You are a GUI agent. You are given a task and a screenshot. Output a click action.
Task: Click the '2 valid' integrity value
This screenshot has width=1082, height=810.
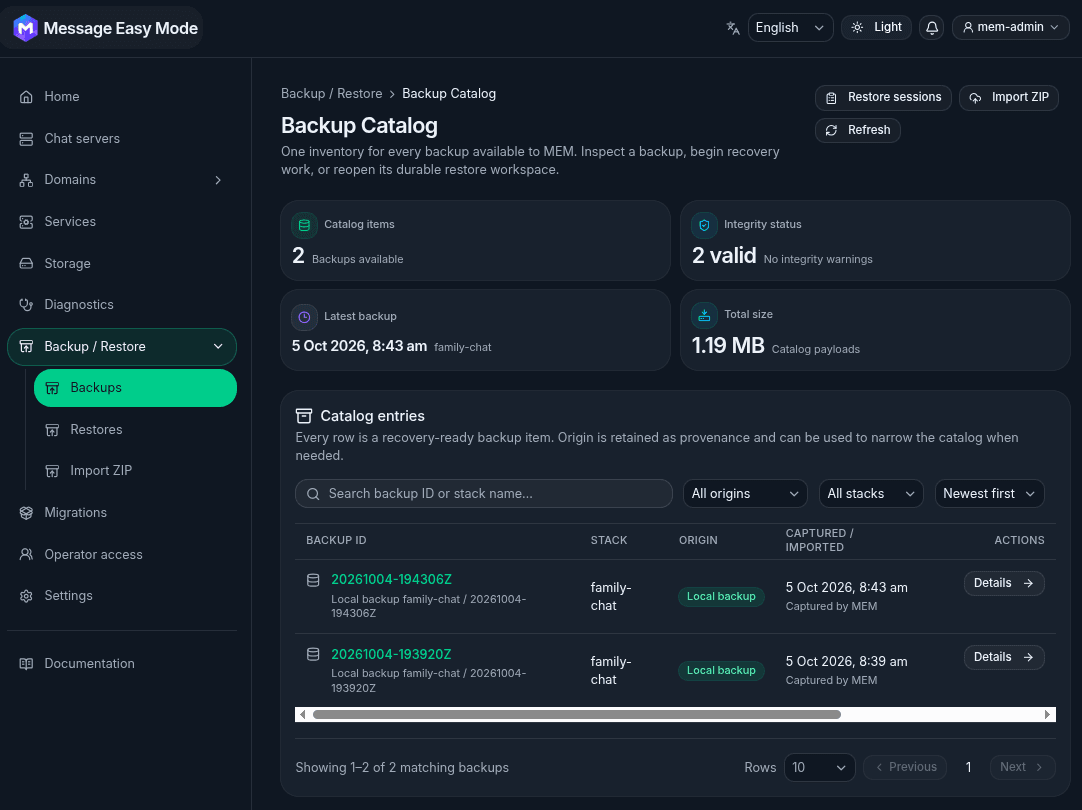[724, 256]
